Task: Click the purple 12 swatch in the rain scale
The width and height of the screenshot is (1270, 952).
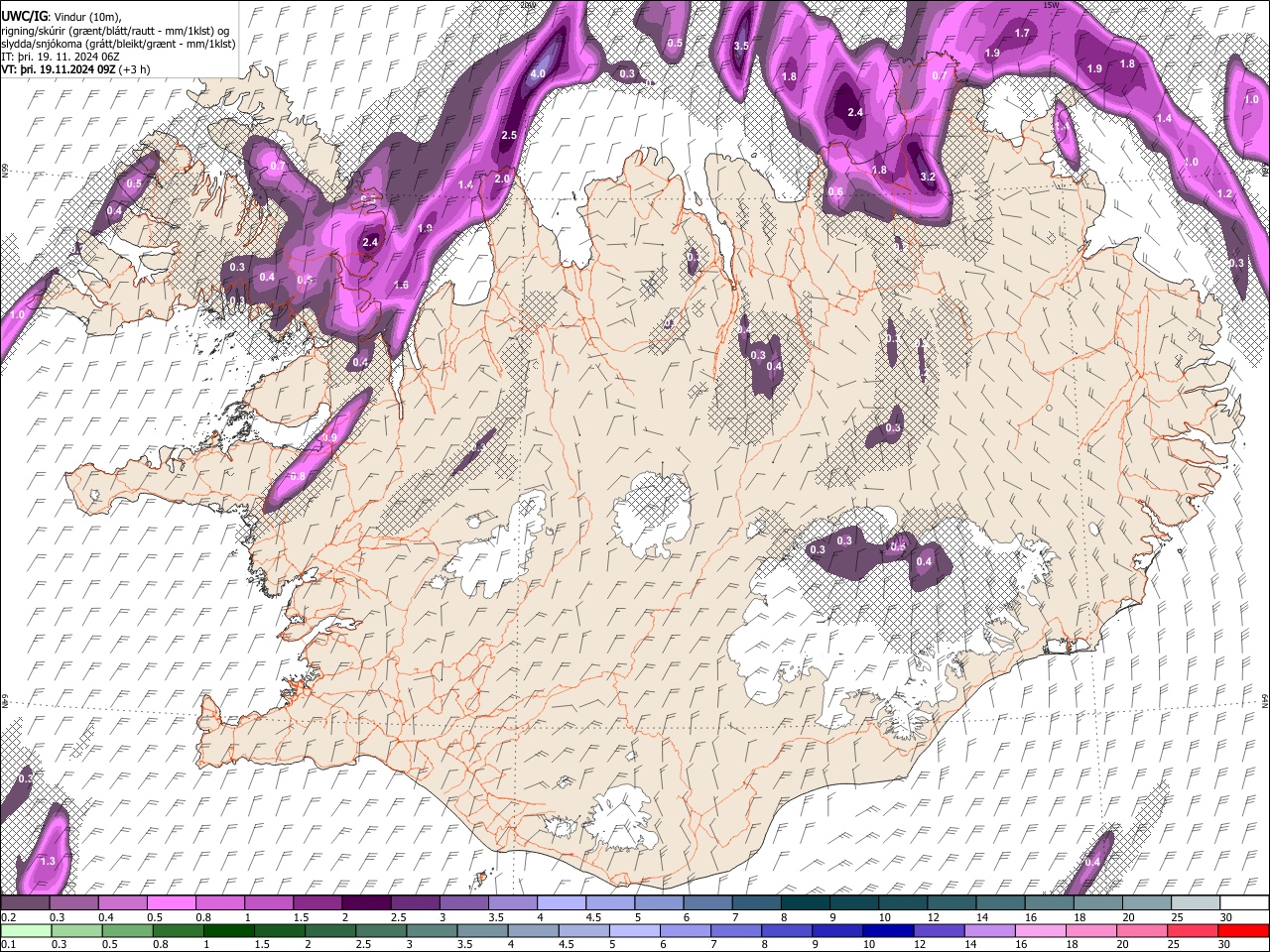Action: coord(939,930)
